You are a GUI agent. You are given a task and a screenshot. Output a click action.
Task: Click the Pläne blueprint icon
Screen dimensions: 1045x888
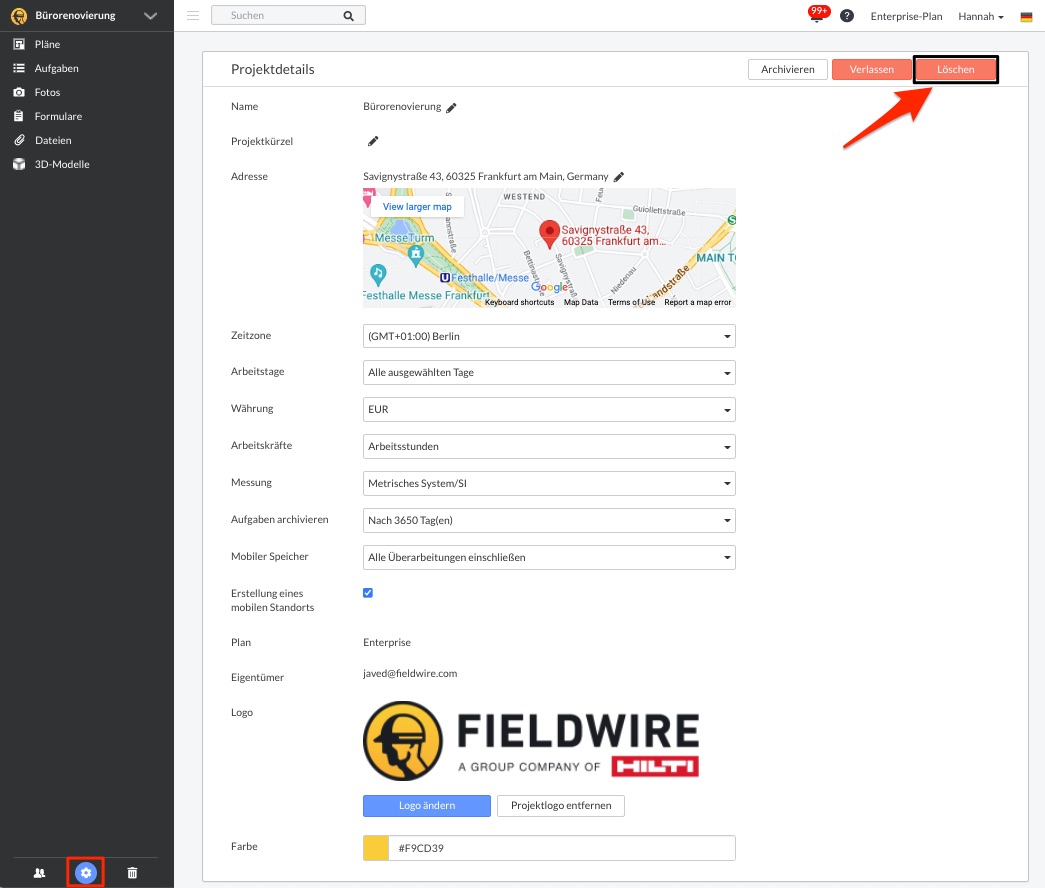19,44
